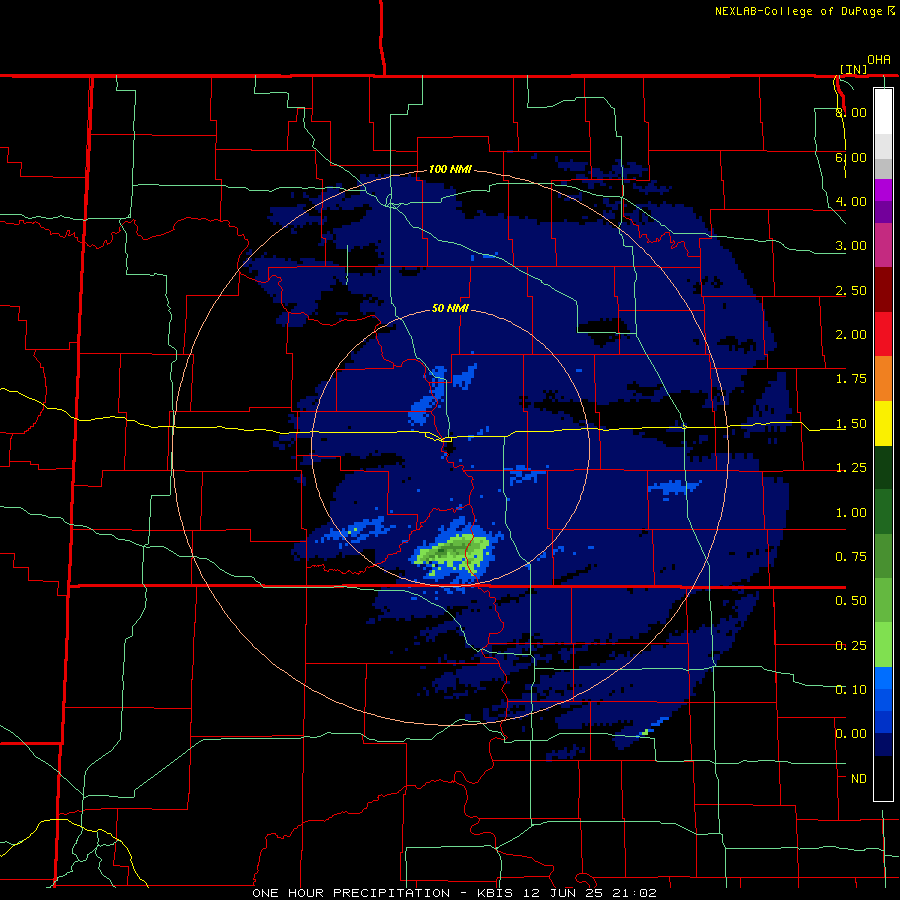This screenshot has height=900, width=900.
Task: Select the white swatch in the legend bar
Action: pyautogui.click(x=883, y=111)
